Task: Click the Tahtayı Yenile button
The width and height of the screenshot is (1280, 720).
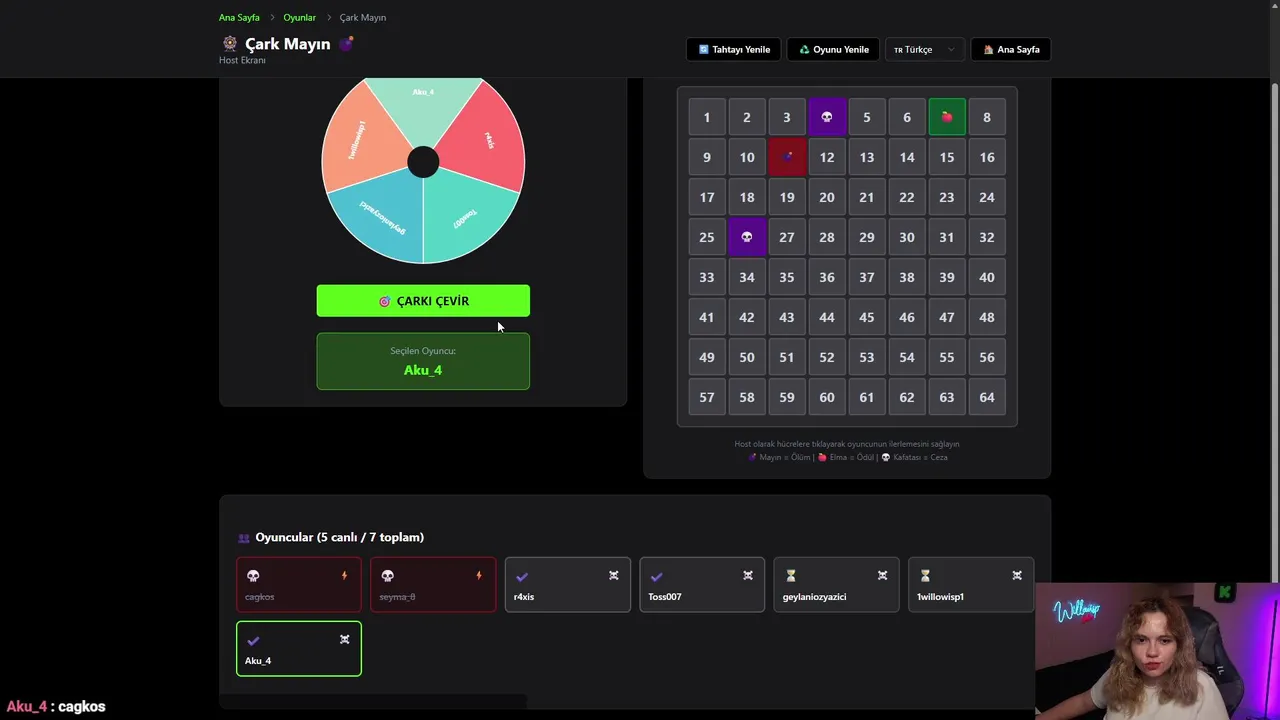Action: point(734,49)
